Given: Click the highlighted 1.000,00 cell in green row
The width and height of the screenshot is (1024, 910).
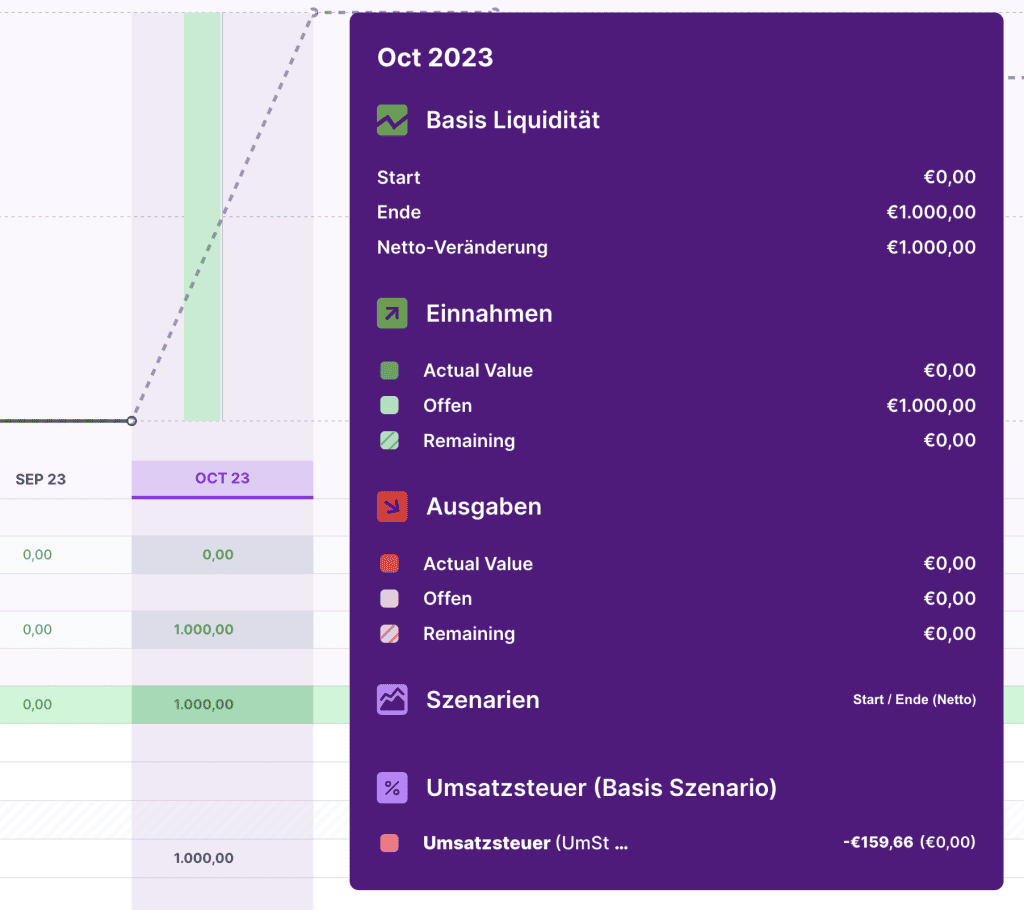Looking at the screenshot, I should click(204, 705).
